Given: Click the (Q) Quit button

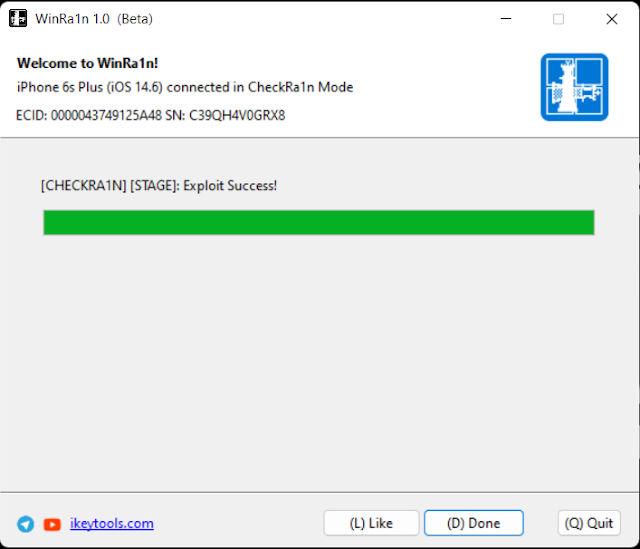Looking at the screenshot, I should 589,523.
